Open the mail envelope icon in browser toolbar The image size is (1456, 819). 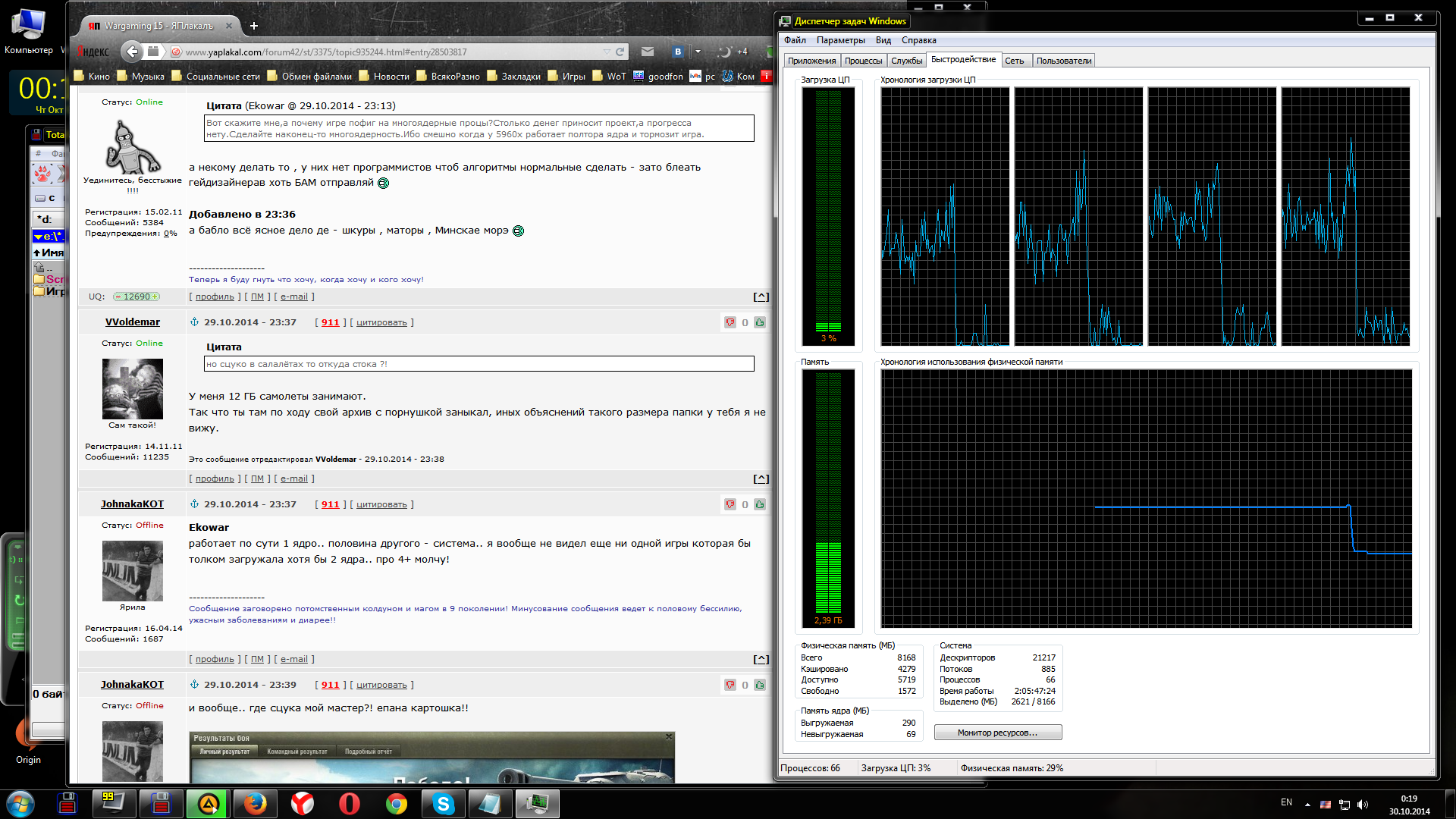click(647, 52)
